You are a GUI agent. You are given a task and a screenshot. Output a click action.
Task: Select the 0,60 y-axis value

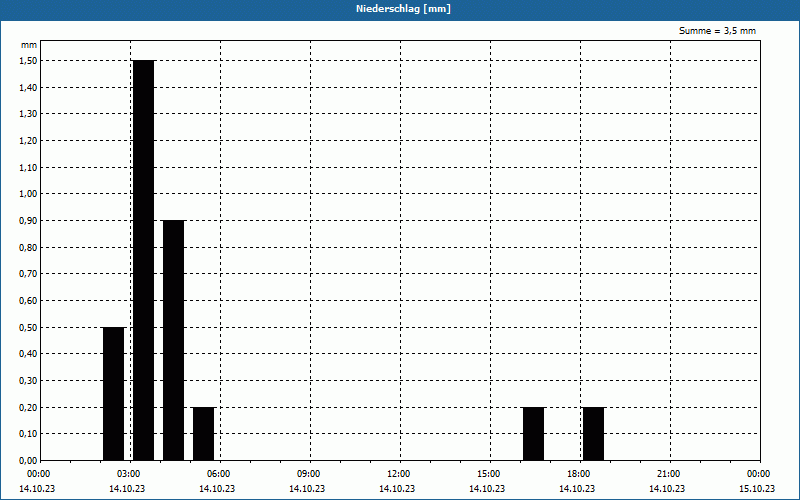point(28,301)
